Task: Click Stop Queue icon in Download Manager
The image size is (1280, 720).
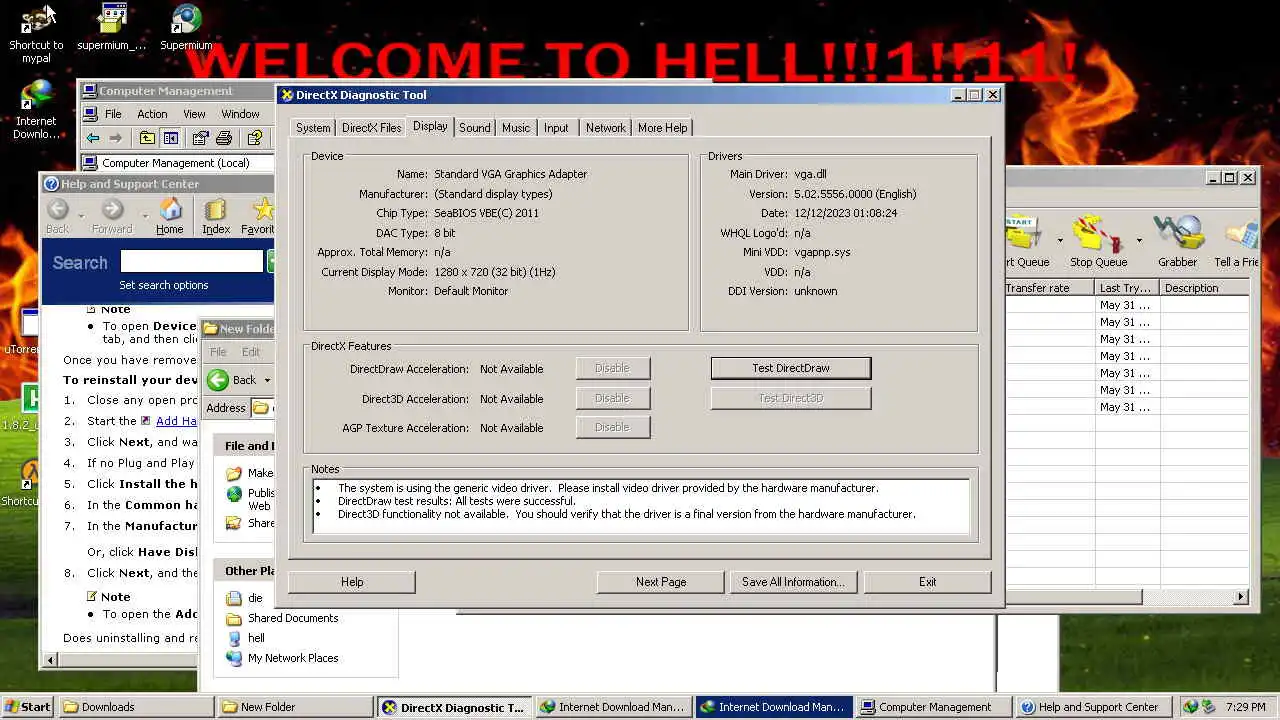Action: tap(1098, 241)
